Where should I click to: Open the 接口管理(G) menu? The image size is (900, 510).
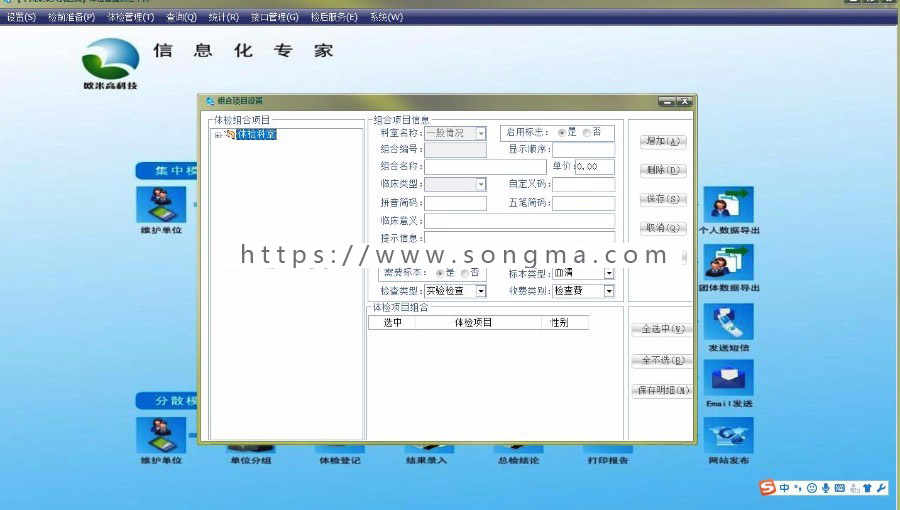tap(274, 17)
